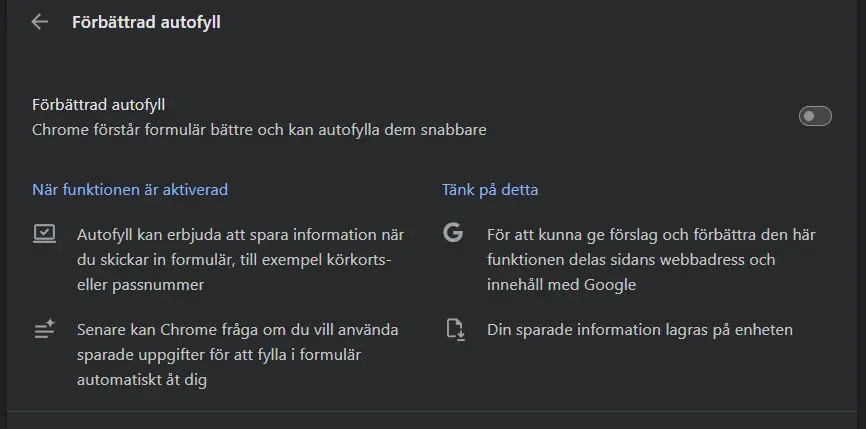
Task: Click "innehåll med Google" text line
Action: click(561, 285)
